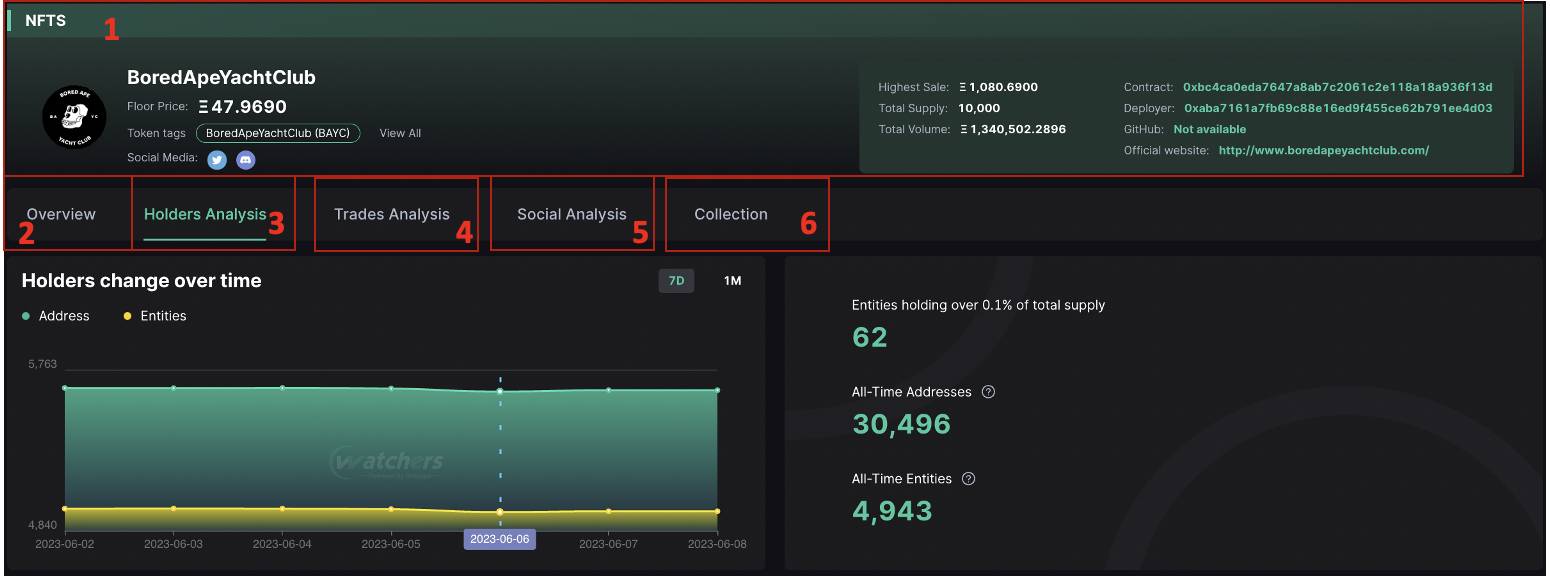This screenshot has height=578, width=1550.
Task: Open the Collection tab
Action: pos(731,214)
